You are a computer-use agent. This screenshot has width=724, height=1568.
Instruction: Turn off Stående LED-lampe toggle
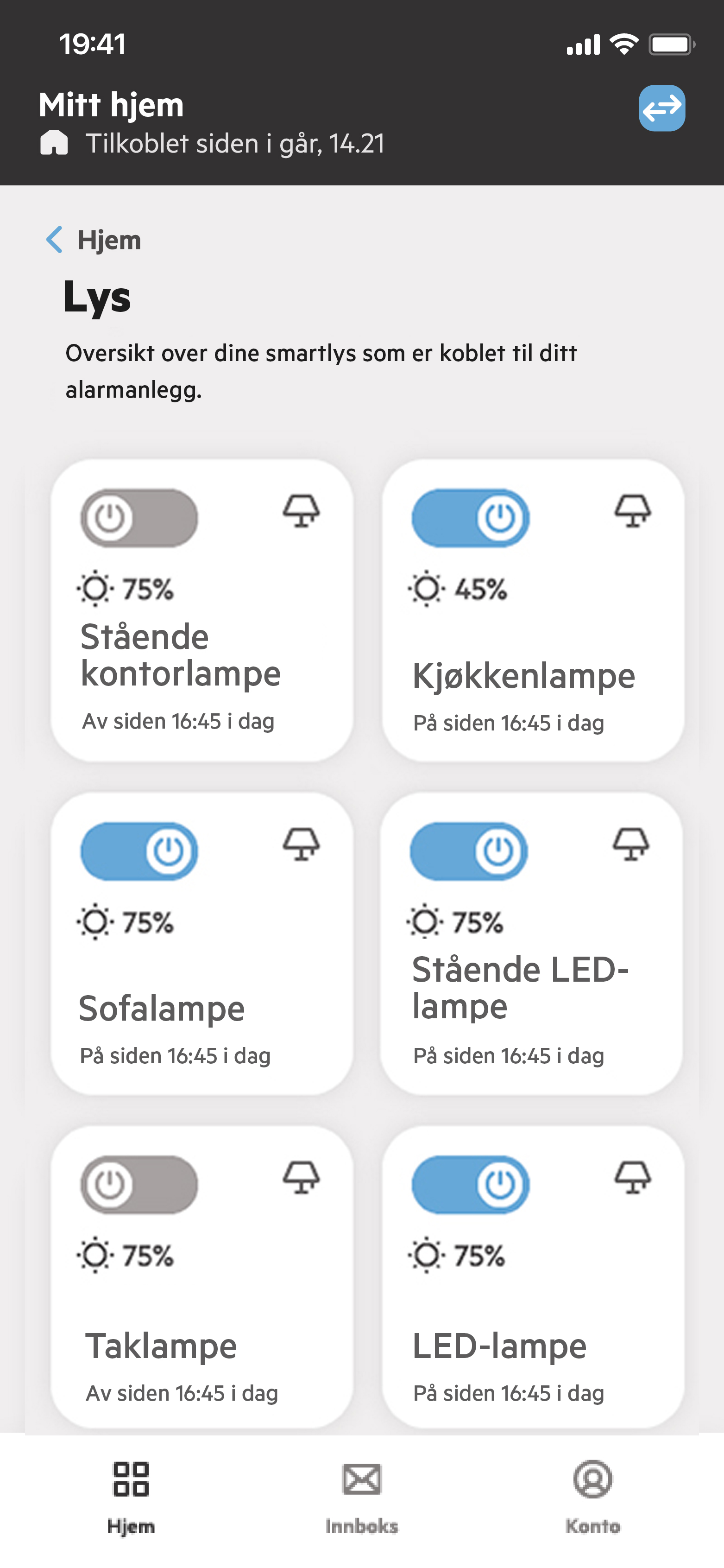click(468, 851)
